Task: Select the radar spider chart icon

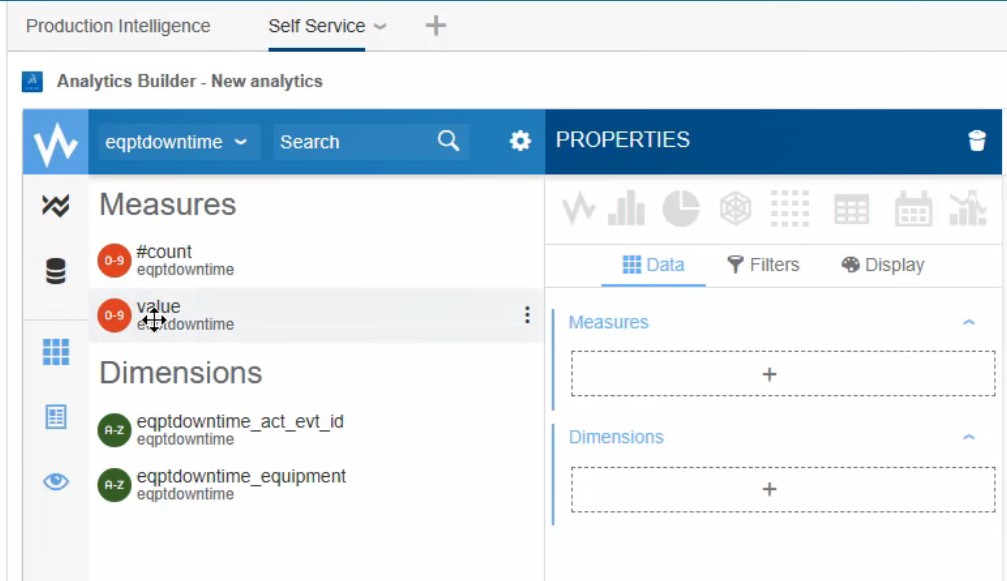Action: click(736, 209)
